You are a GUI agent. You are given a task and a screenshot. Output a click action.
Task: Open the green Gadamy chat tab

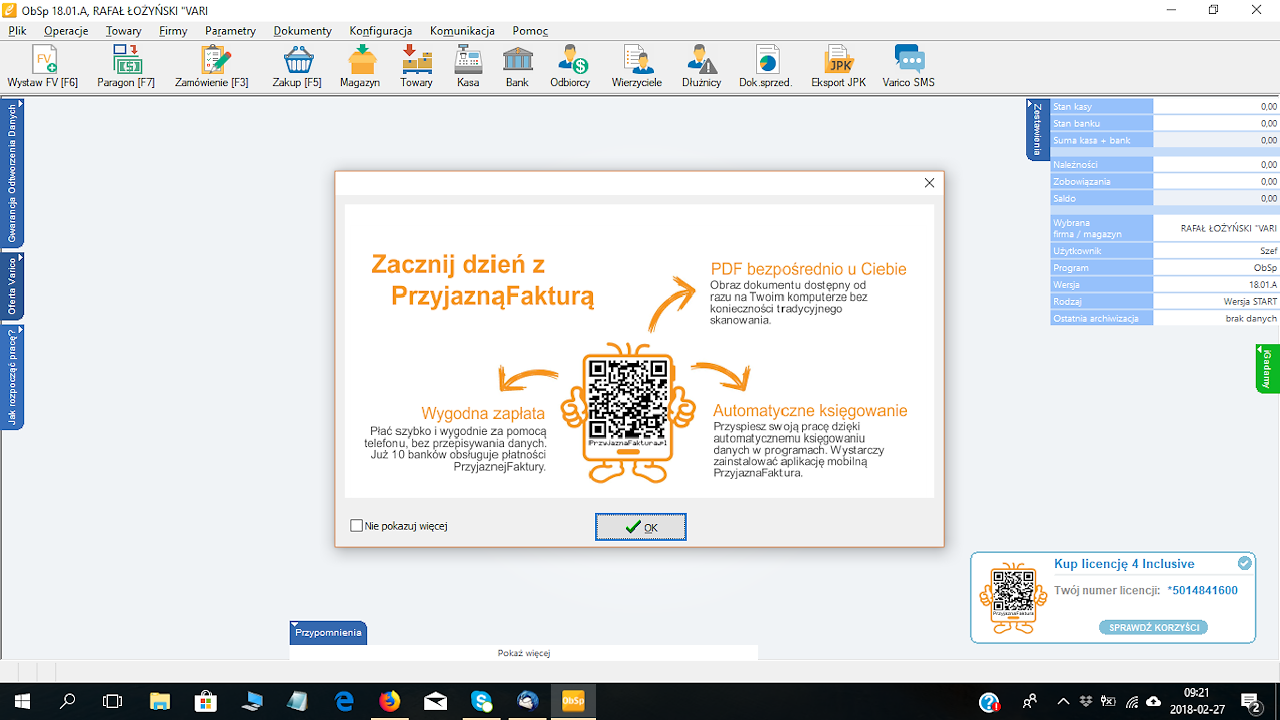1268,368
